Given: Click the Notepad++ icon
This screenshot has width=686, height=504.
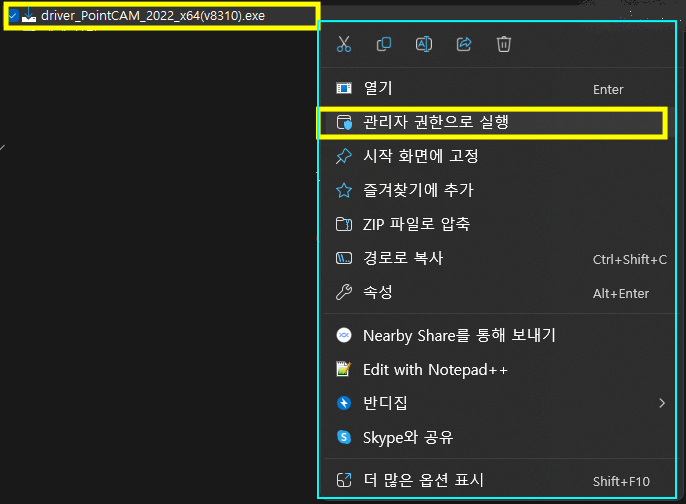Looking at the screenshot, I should 344,369.
